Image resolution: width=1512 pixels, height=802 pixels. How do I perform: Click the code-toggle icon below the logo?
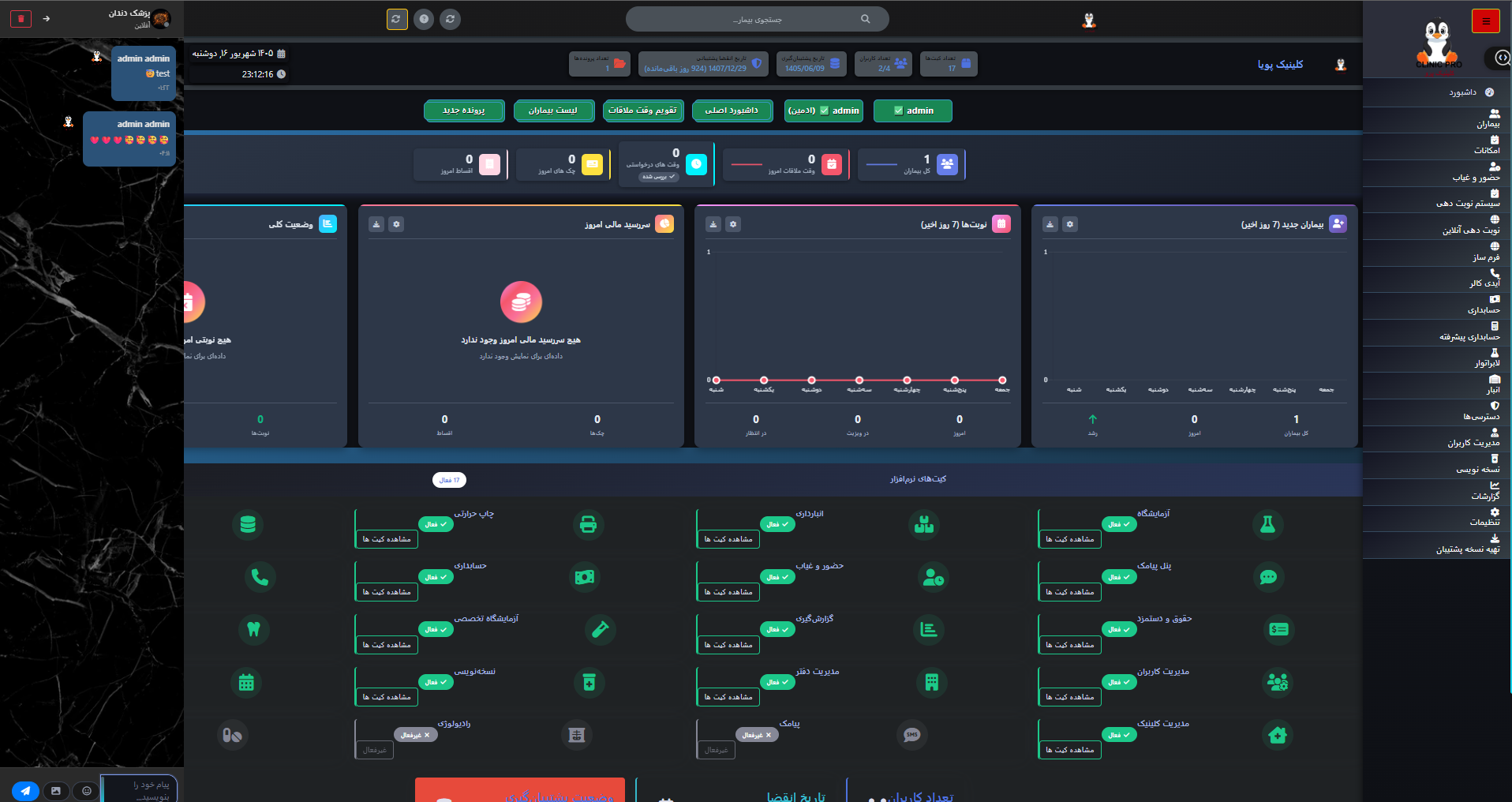click(1501, 58)
